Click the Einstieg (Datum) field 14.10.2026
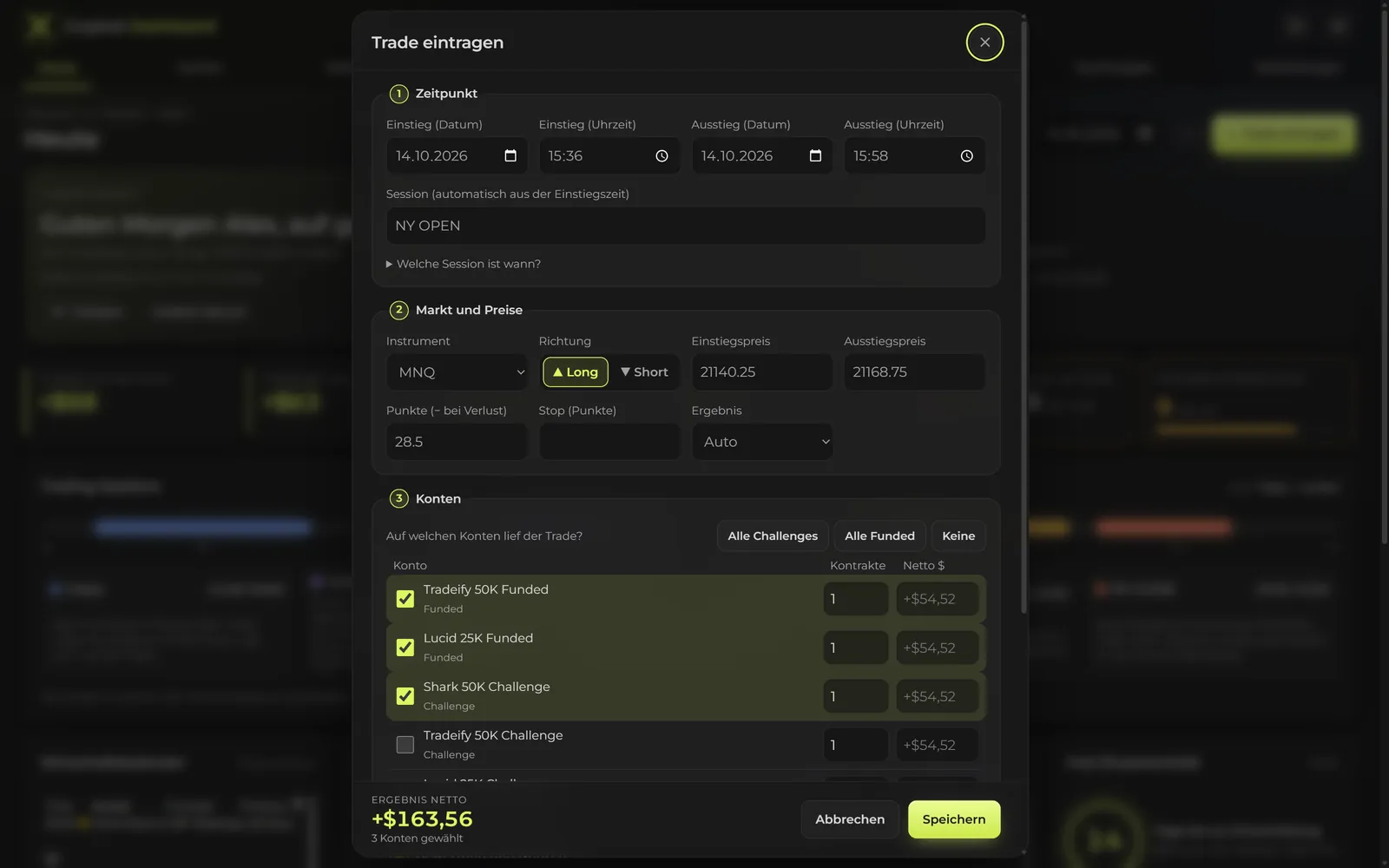This screenshot has width=1389, height=868. tap(457, 155)
